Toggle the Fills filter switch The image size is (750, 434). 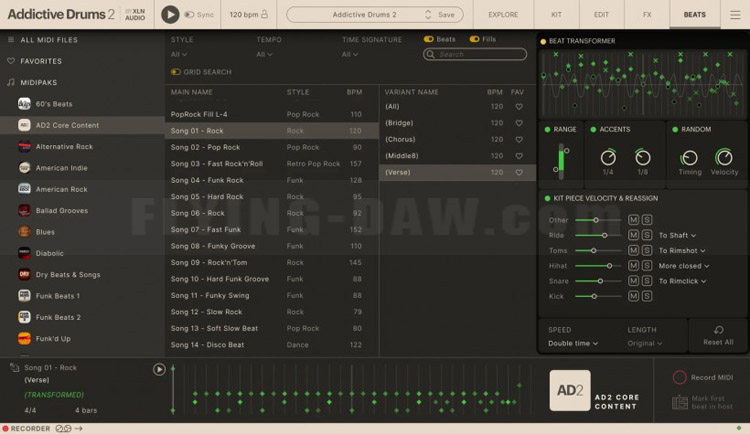click(474, 39)
